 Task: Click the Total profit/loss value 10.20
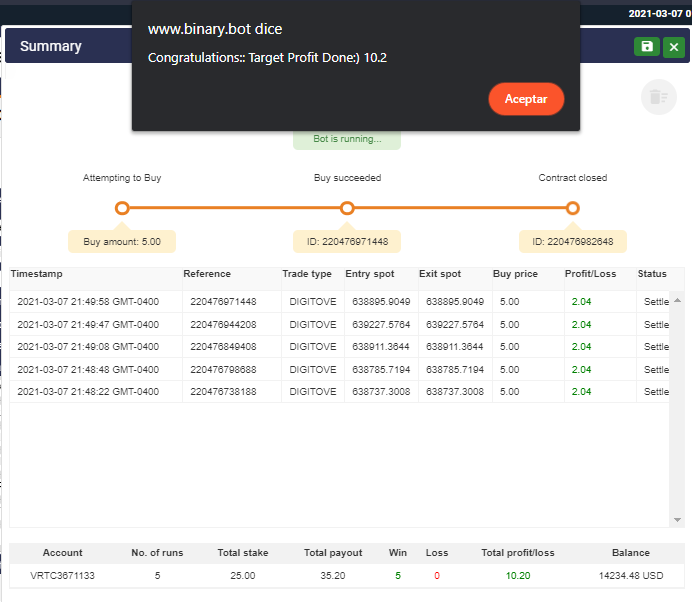[518, 576]
